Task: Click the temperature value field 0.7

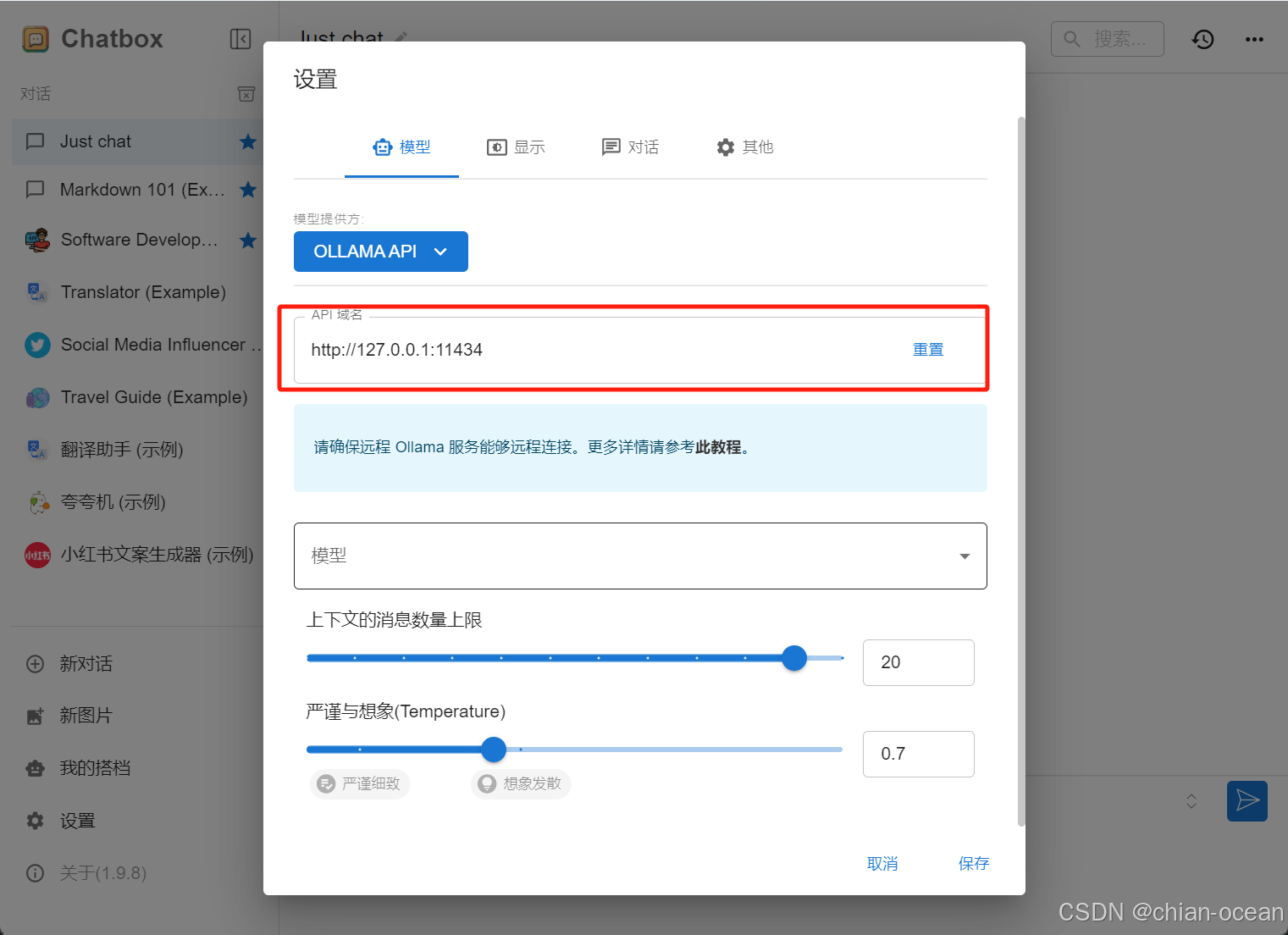Action: click(919, 754)
